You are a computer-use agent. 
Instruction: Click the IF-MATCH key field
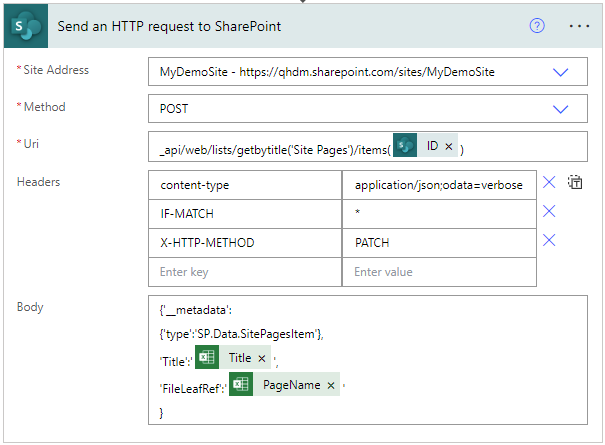click(245, 214)
